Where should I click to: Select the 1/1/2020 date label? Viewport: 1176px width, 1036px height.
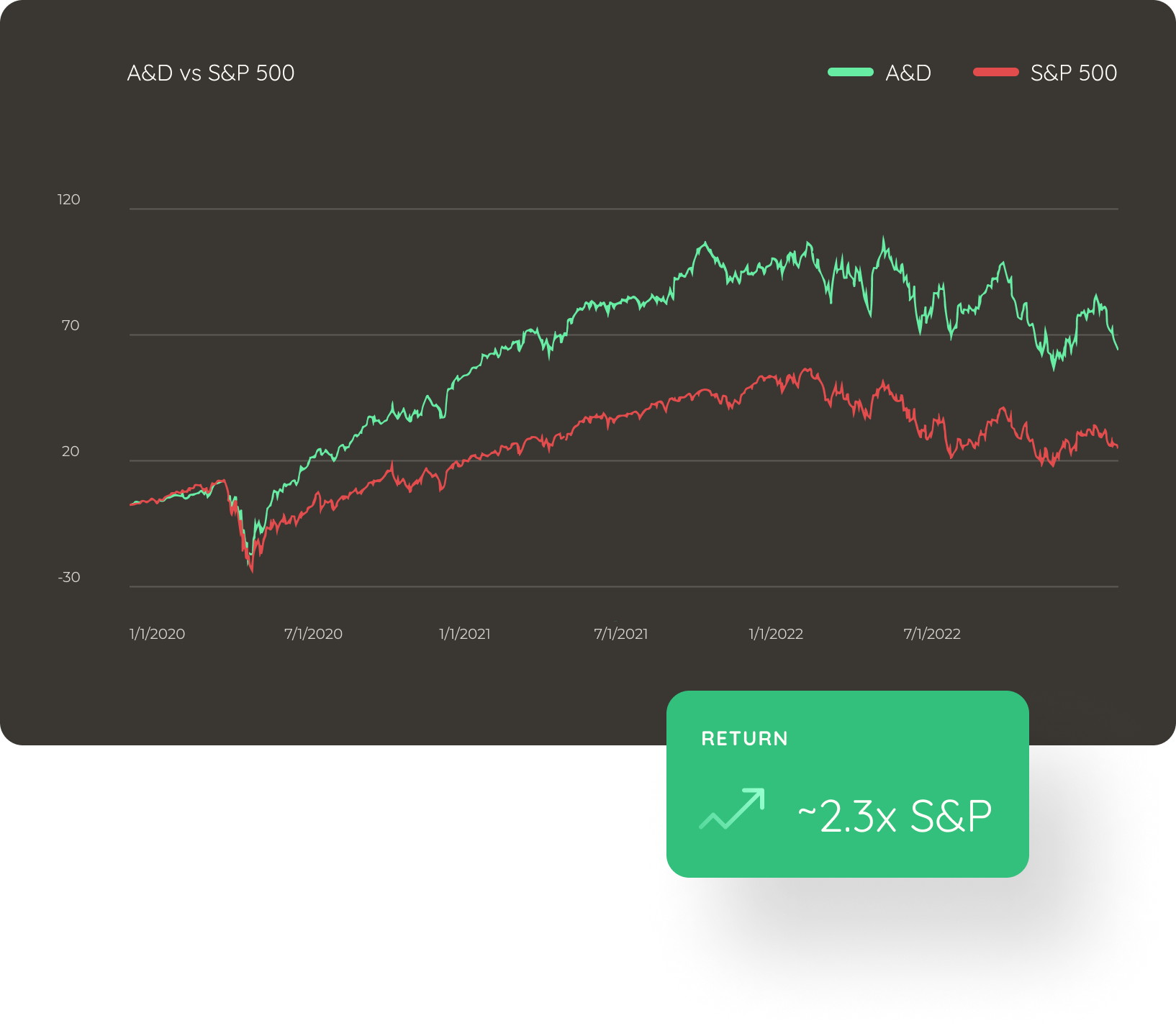[x=157, y=634]
